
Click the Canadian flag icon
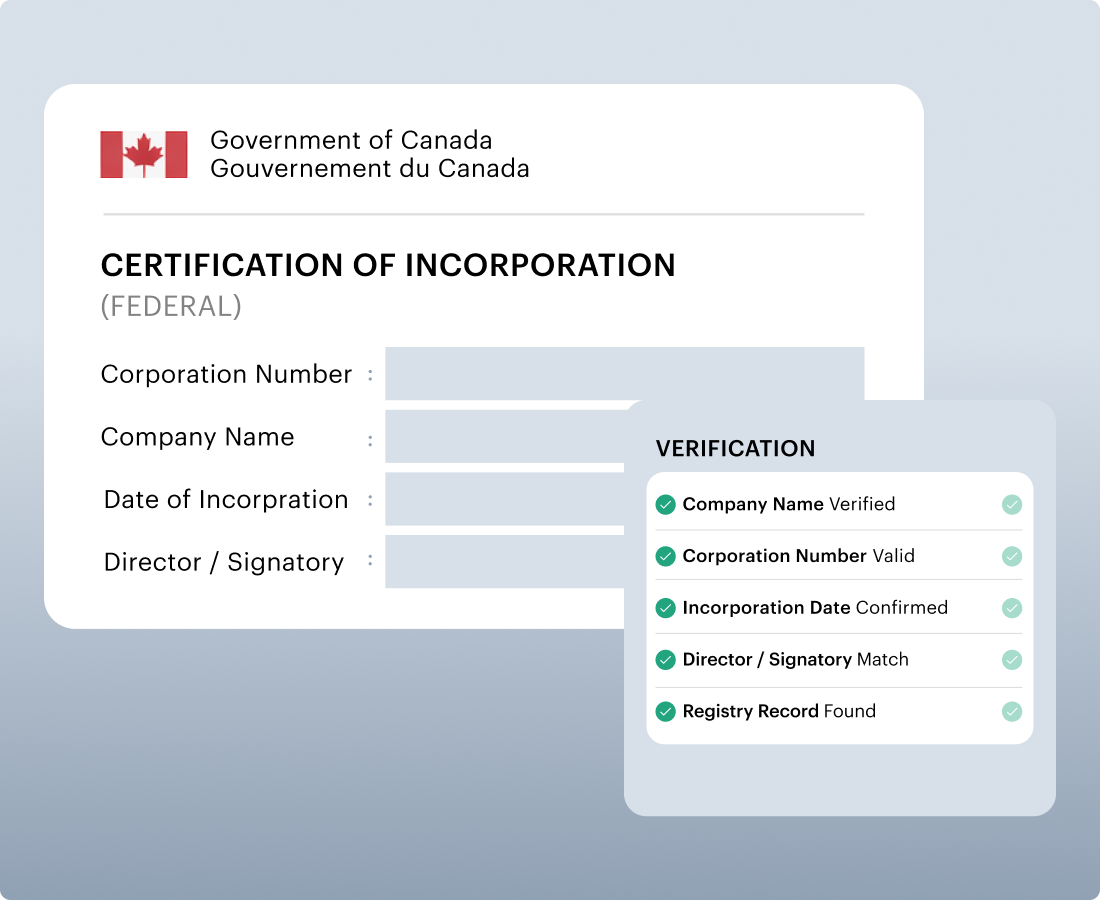click(x=144, y=155)
